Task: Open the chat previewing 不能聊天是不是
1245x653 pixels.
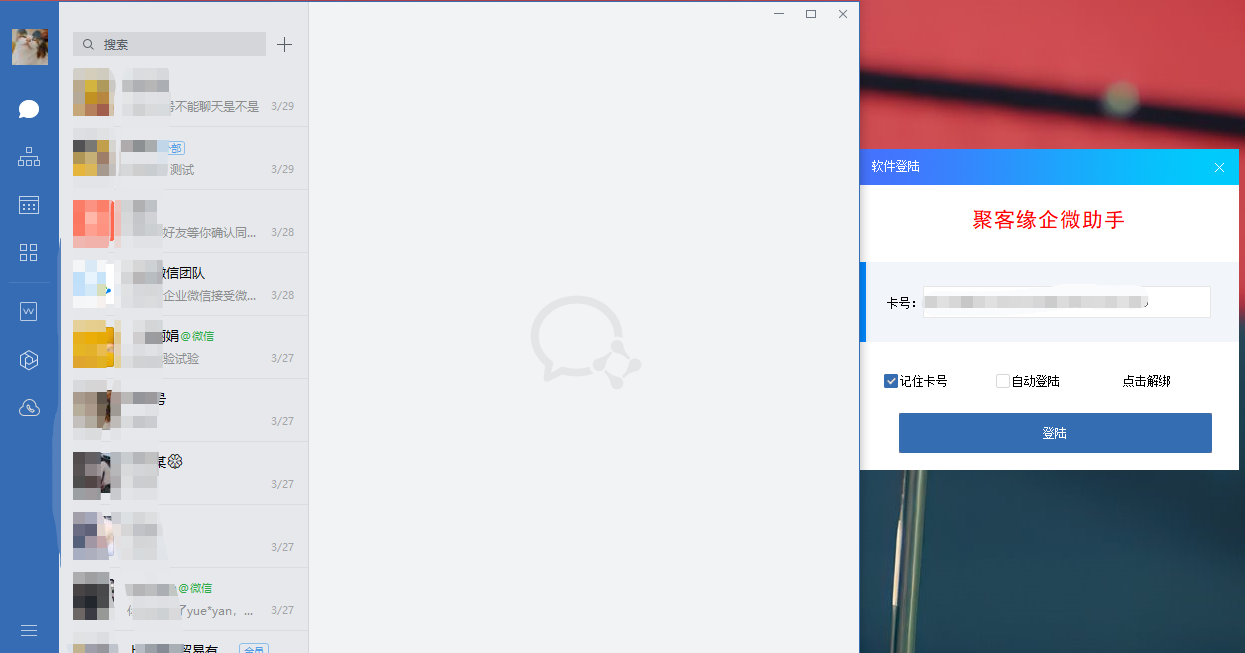Action: 184,95
